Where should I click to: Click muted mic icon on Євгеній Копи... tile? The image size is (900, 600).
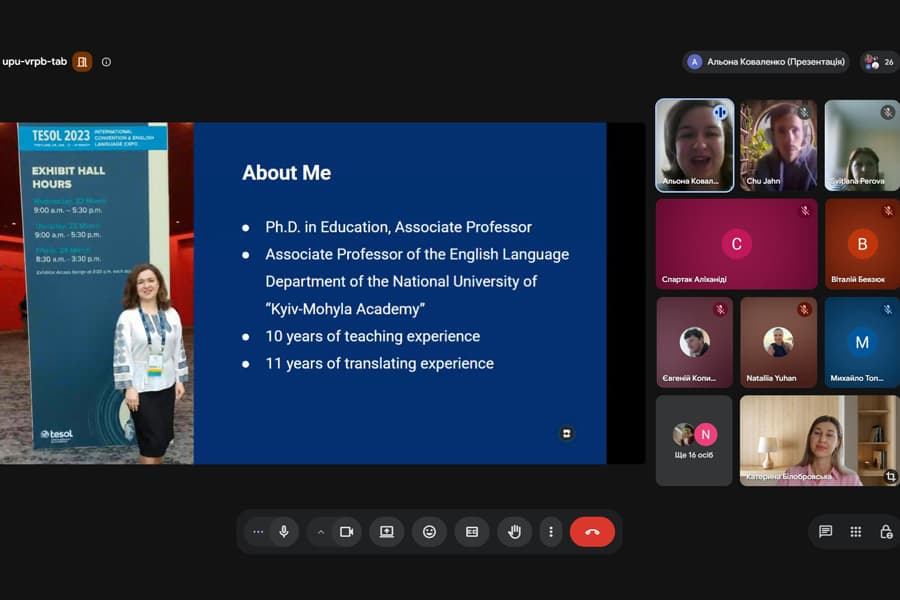(x=720, y=310)
